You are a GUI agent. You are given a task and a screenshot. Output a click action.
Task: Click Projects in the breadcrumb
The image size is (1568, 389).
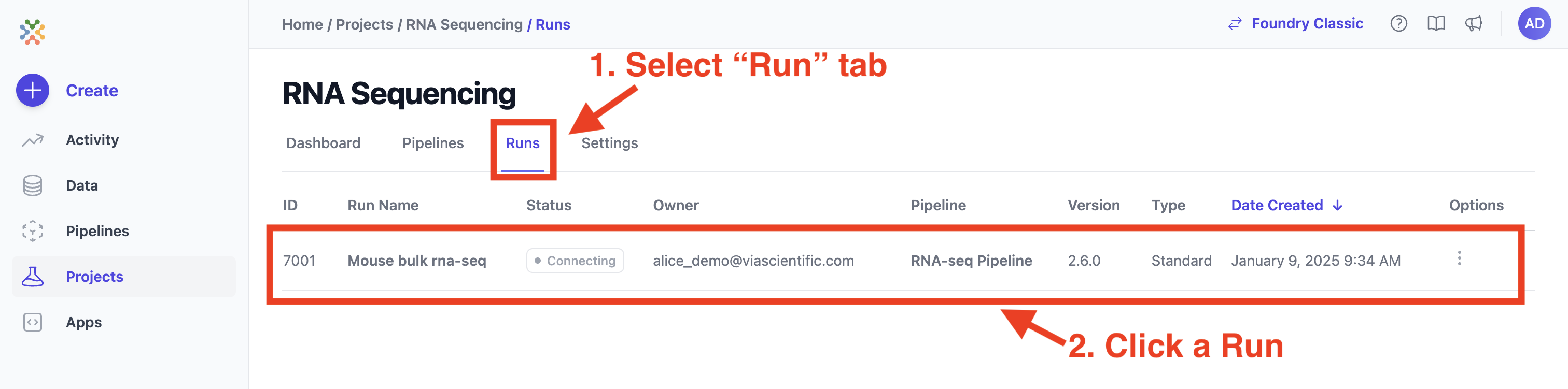coord(364,24)
